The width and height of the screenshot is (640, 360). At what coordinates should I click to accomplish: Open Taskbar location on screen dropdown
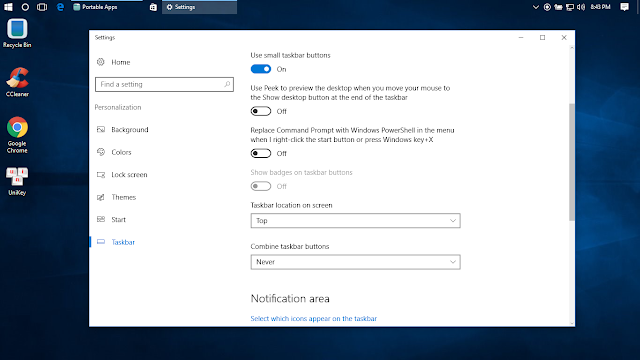pos(356,220)
